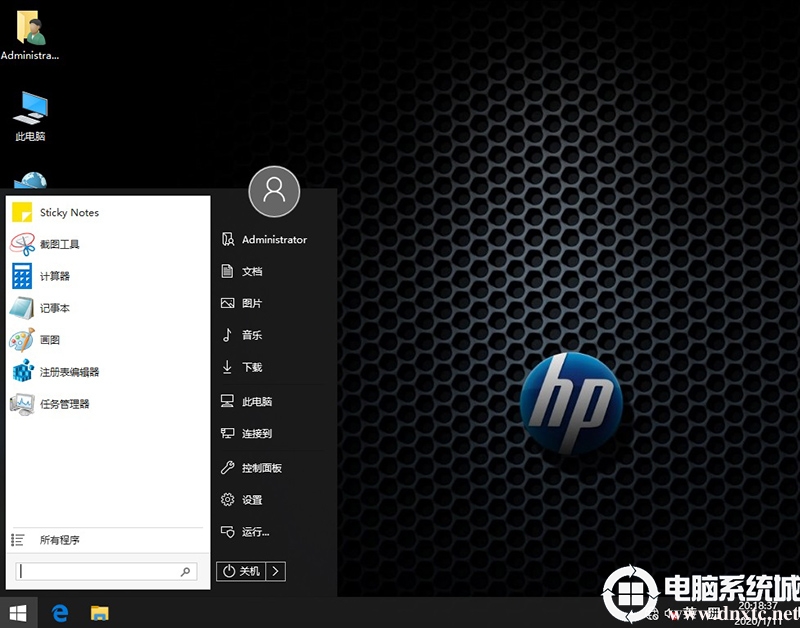Screen dimensions: 800x628
Task: Open the Calculator icon
Action: point(22,276)
